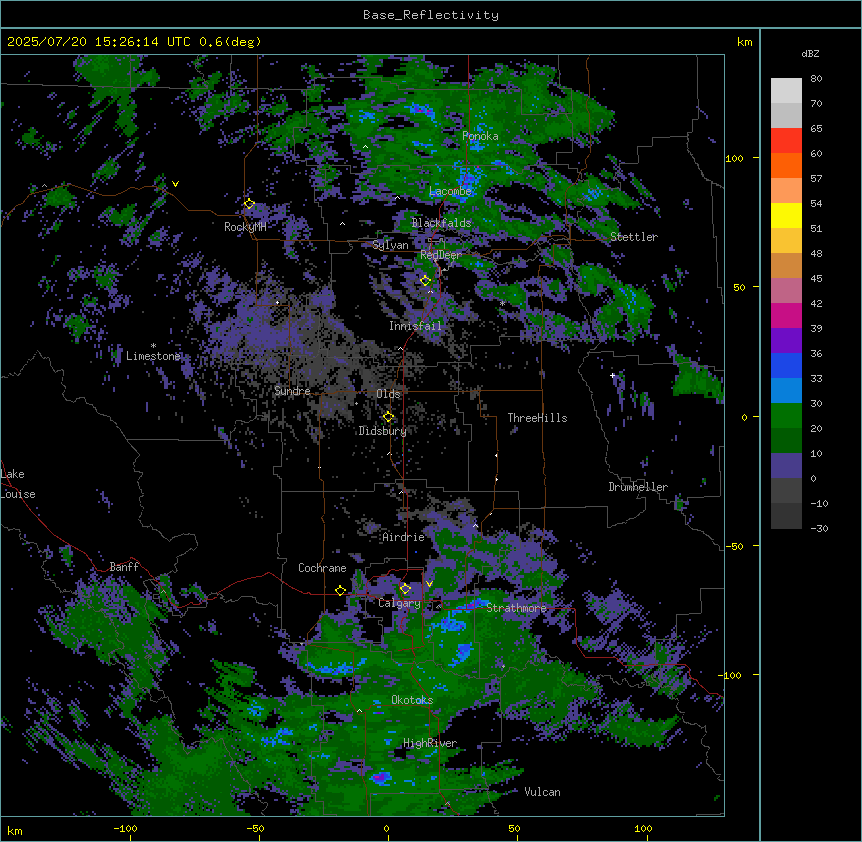This screenshot has height=842, width=862.
Task: Click the yellow diamond marker above Didsbury
Action: [x=388, y=417]
